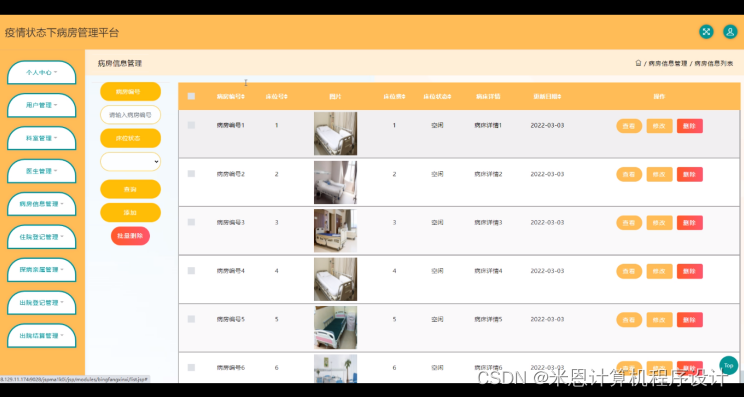The width and height of the screenshot is (744, 397).
Task: Click the 疫情状态下病房管理平台 title
Action: tap(62, 33)
